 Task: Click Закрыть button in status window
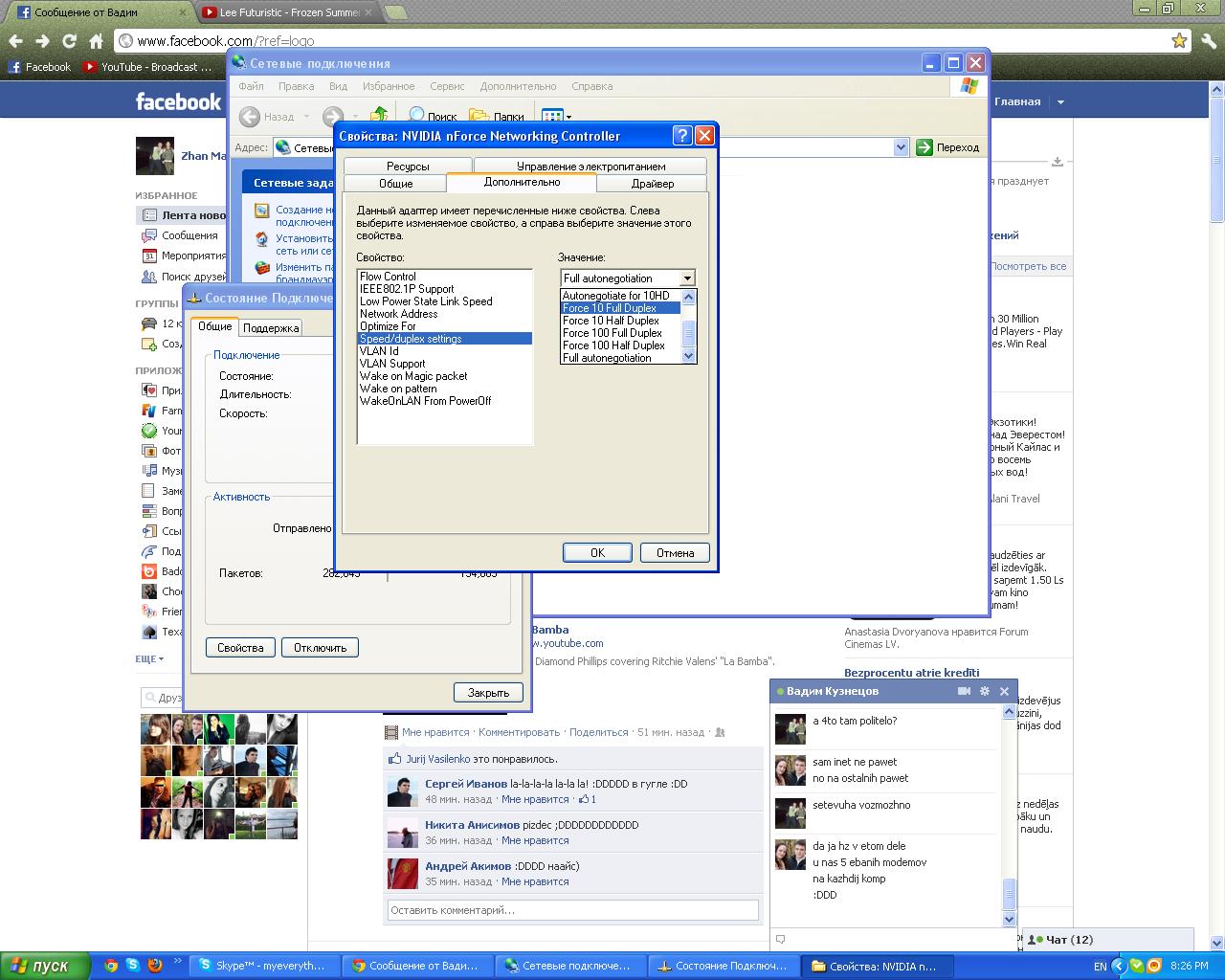(x=488, y=692)
